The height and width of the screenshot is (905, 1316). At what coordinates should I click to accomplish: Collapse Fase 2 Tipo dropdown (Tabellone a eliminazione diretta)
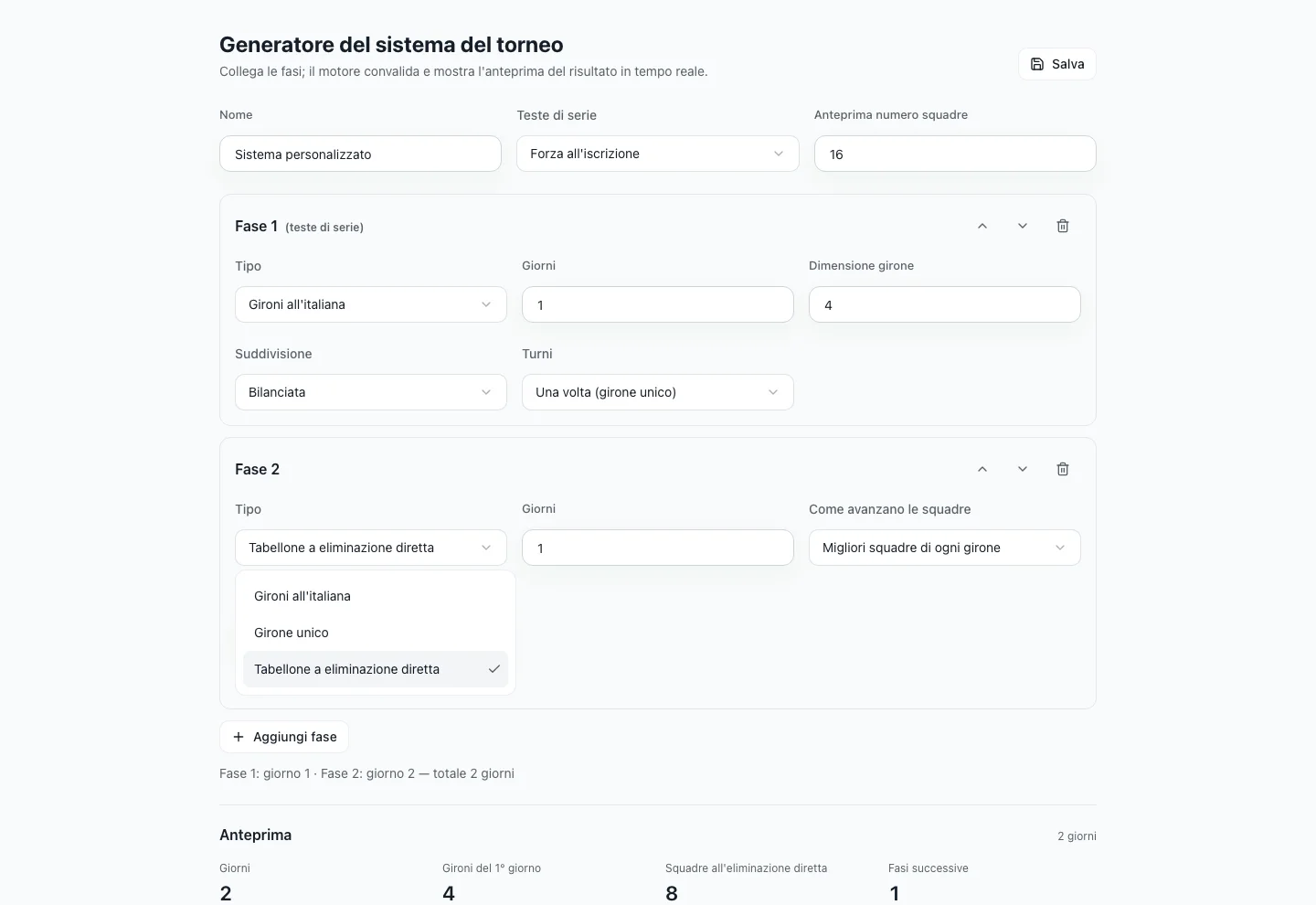pos(371,548)
